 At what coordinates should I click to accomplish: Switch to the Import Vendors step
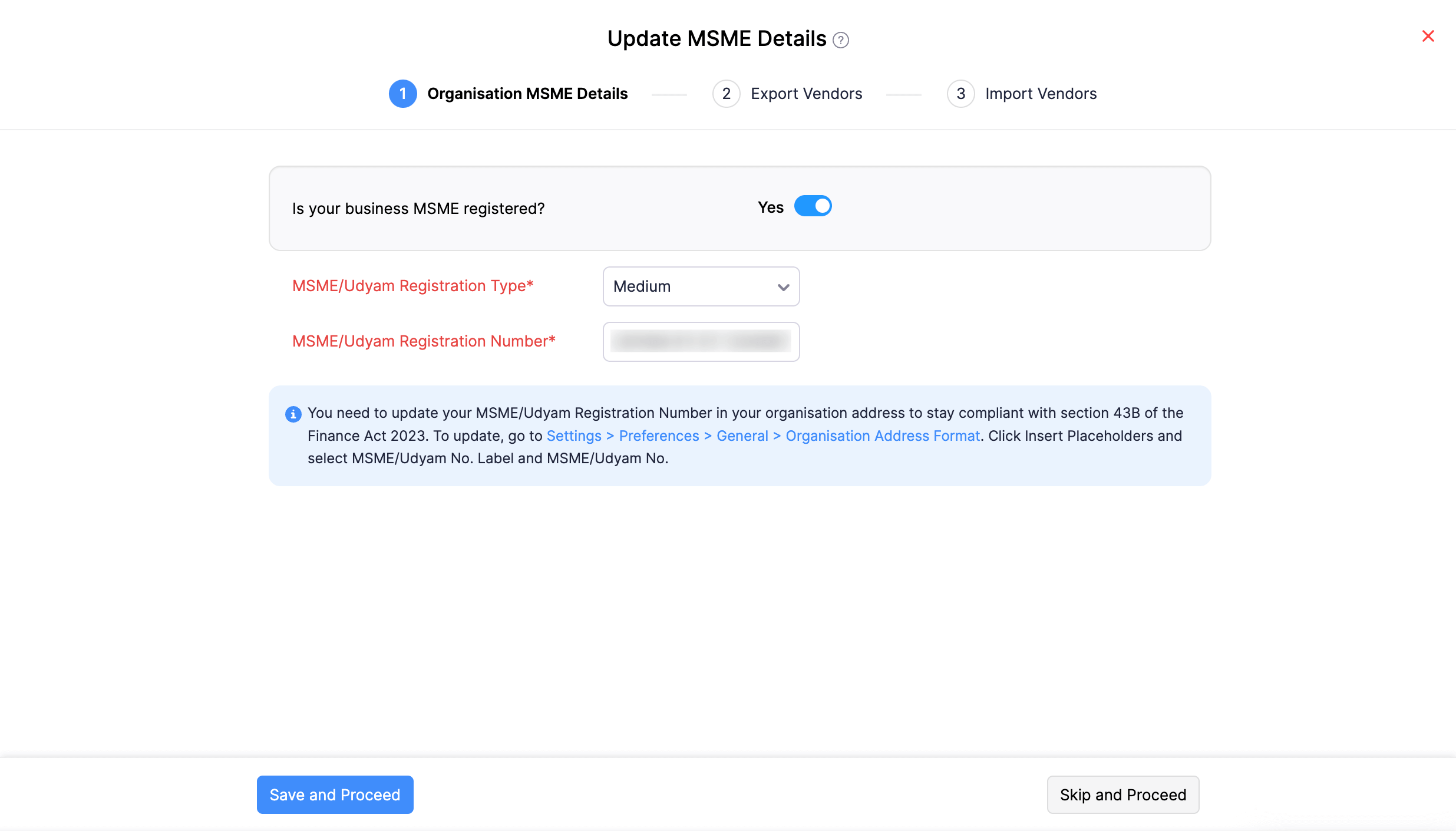tap(1040, 93)
